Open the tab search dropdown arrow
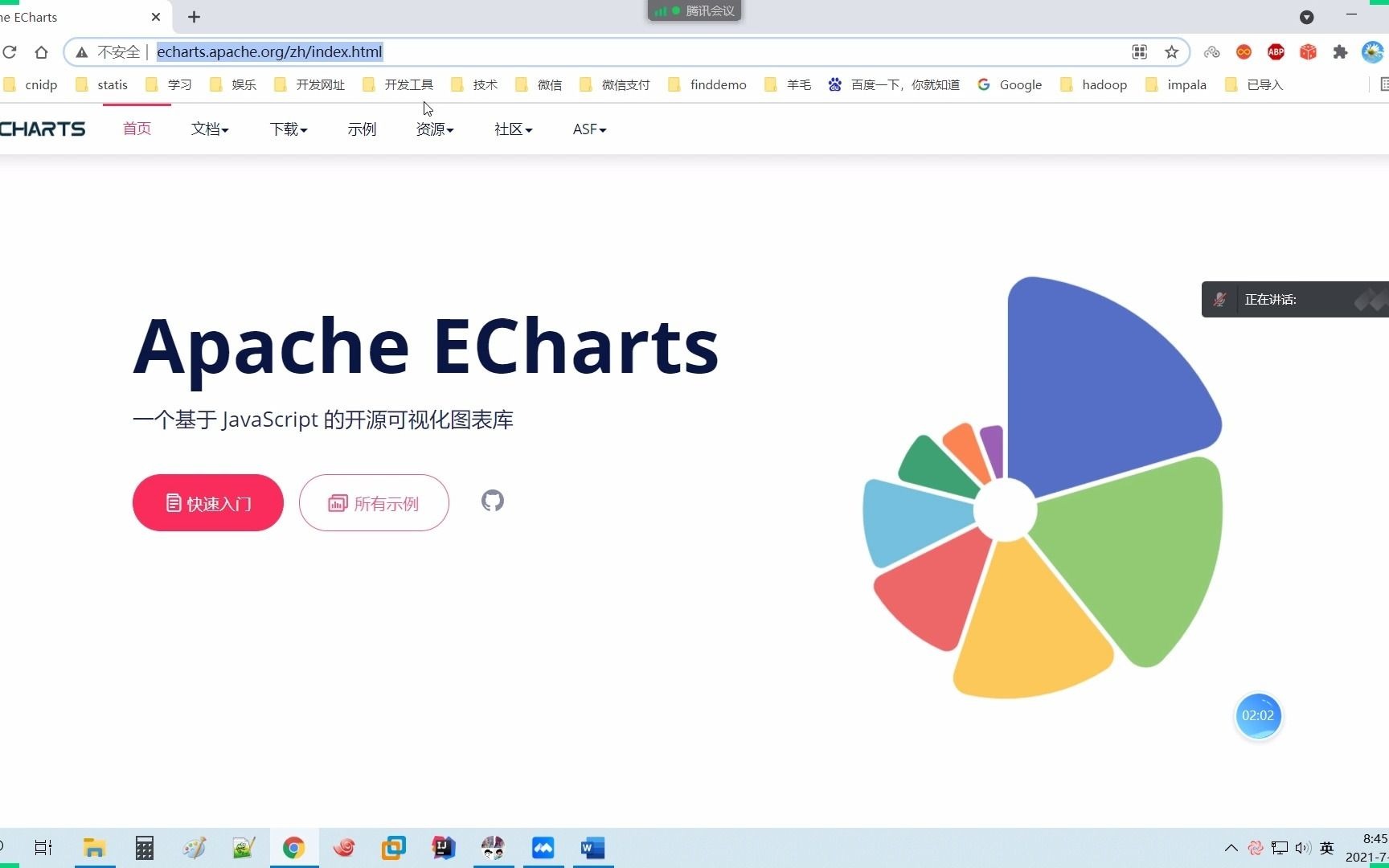 tap(1307, 17)
